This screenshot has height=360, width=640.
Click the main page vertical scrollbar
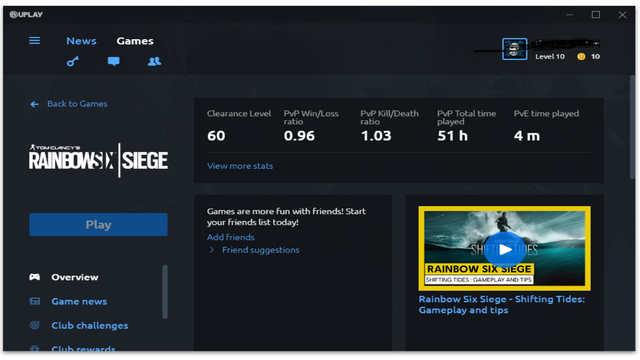(632, 127)
